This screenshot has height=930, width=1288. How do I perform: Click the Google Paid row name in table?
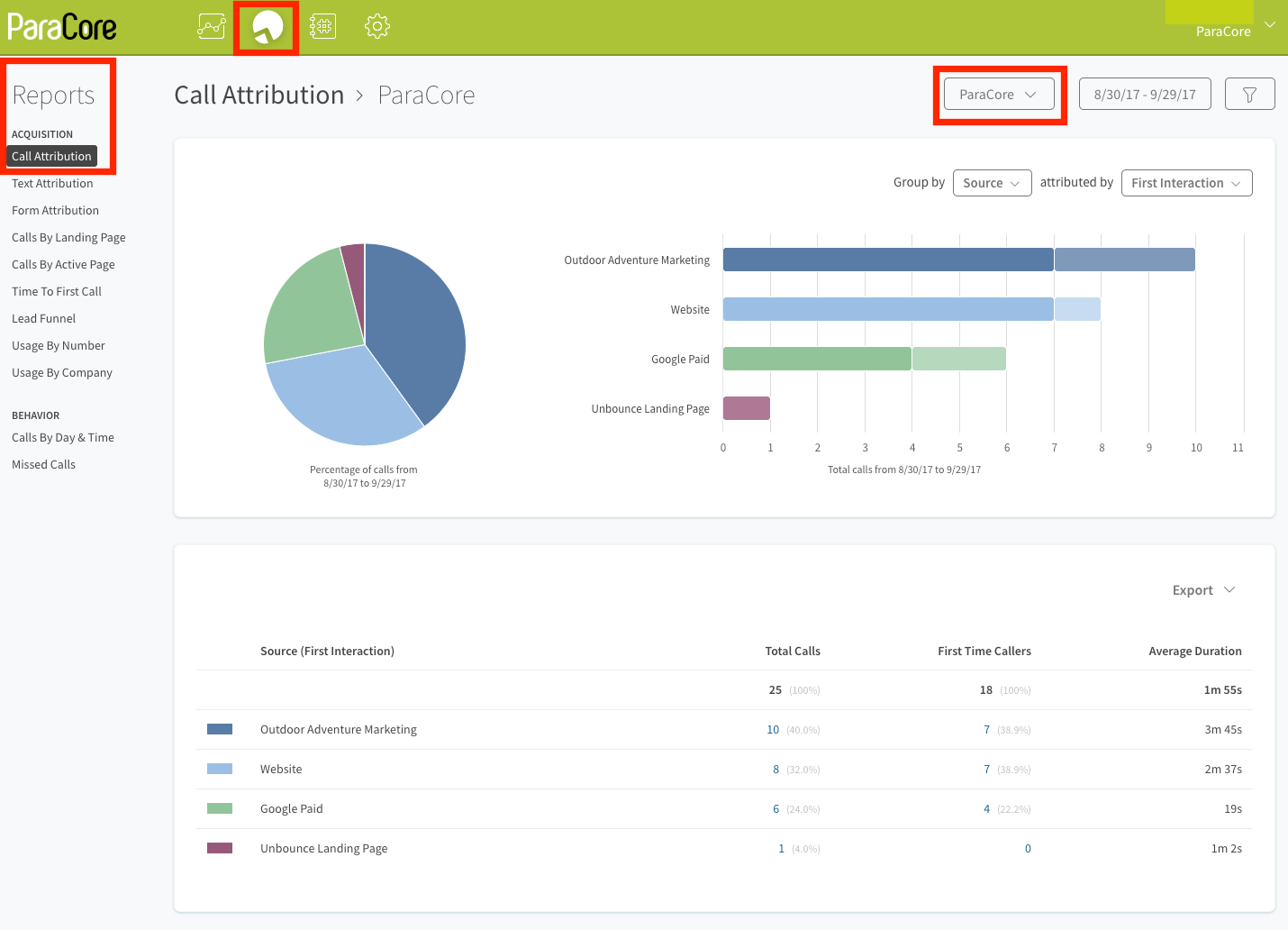pyautogui.click(x=292, y=808)
